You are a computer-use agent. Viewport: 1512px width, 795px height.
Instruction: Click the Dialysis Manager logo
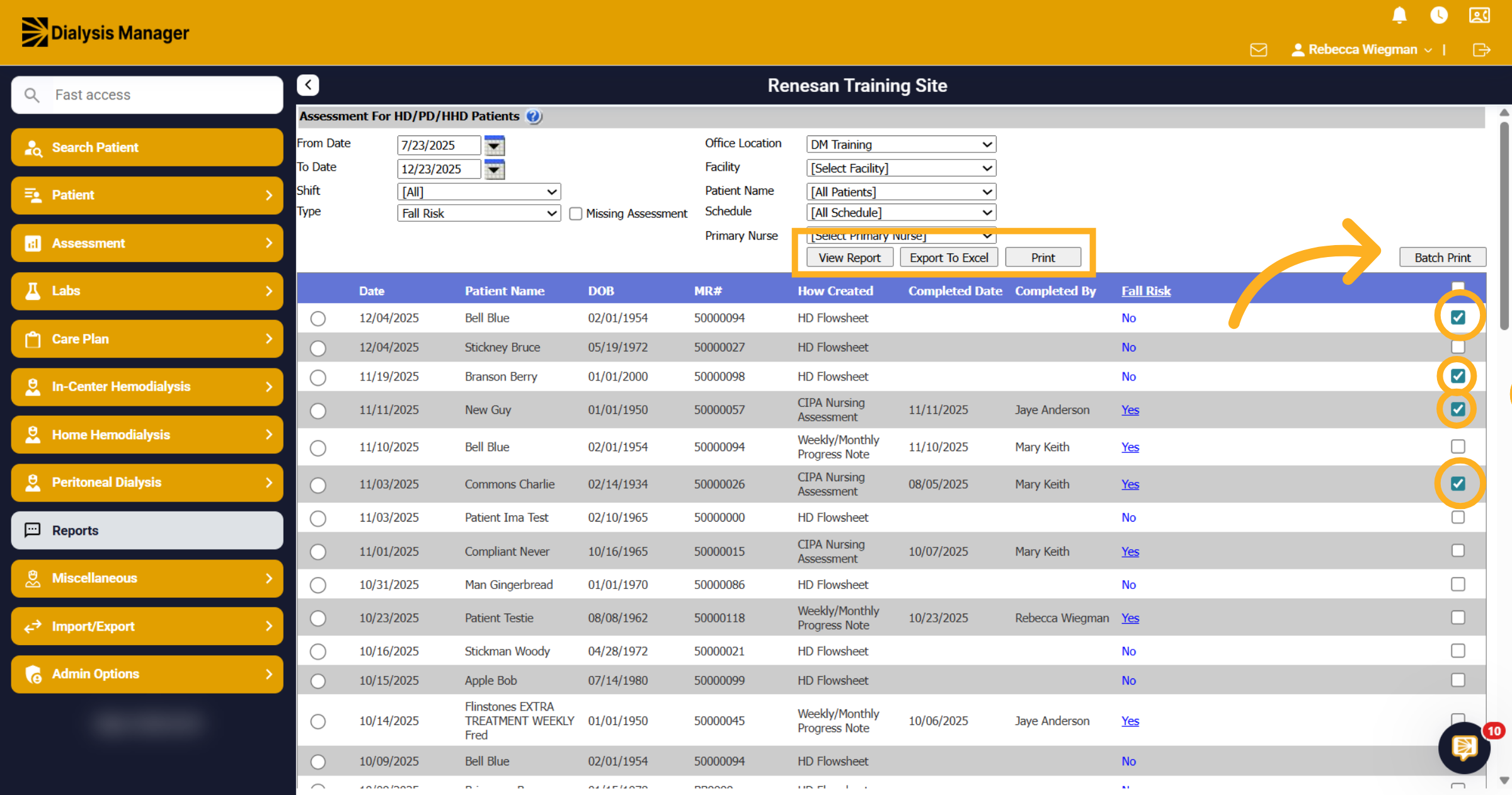(105, 32)
